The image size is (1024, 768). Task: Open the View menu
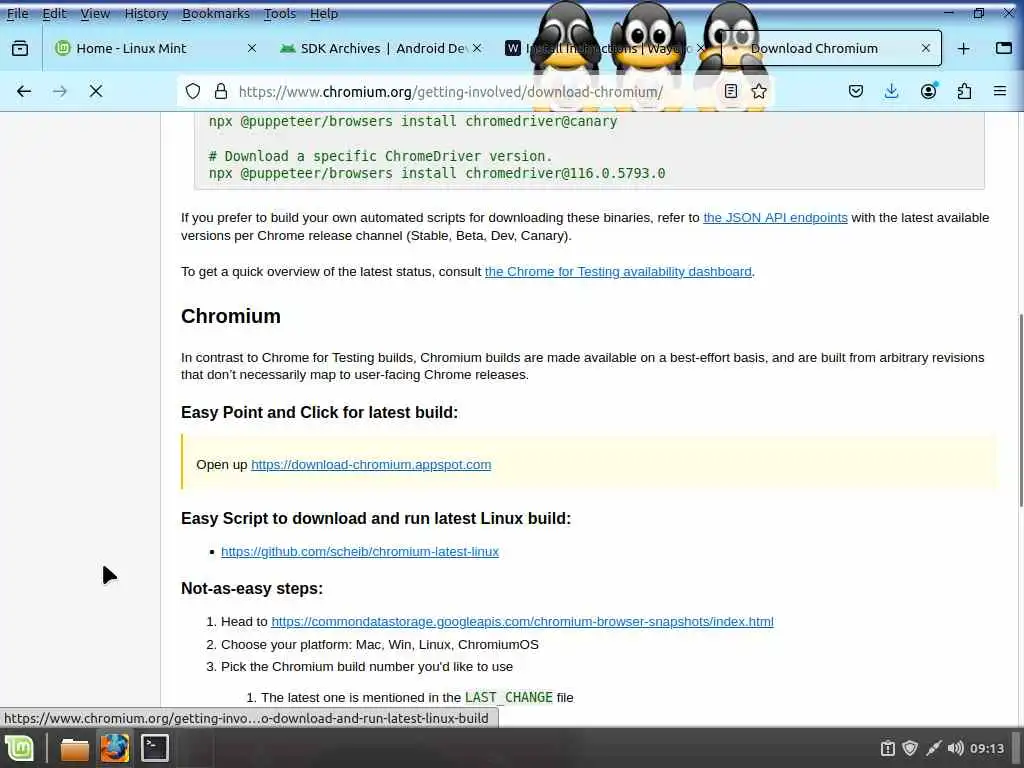pos(95,14)
